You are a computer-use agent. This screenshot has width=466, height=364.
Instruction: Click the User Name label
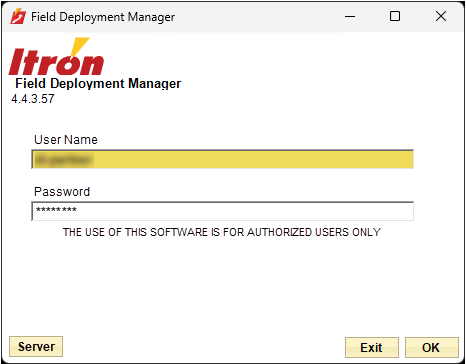66,140
